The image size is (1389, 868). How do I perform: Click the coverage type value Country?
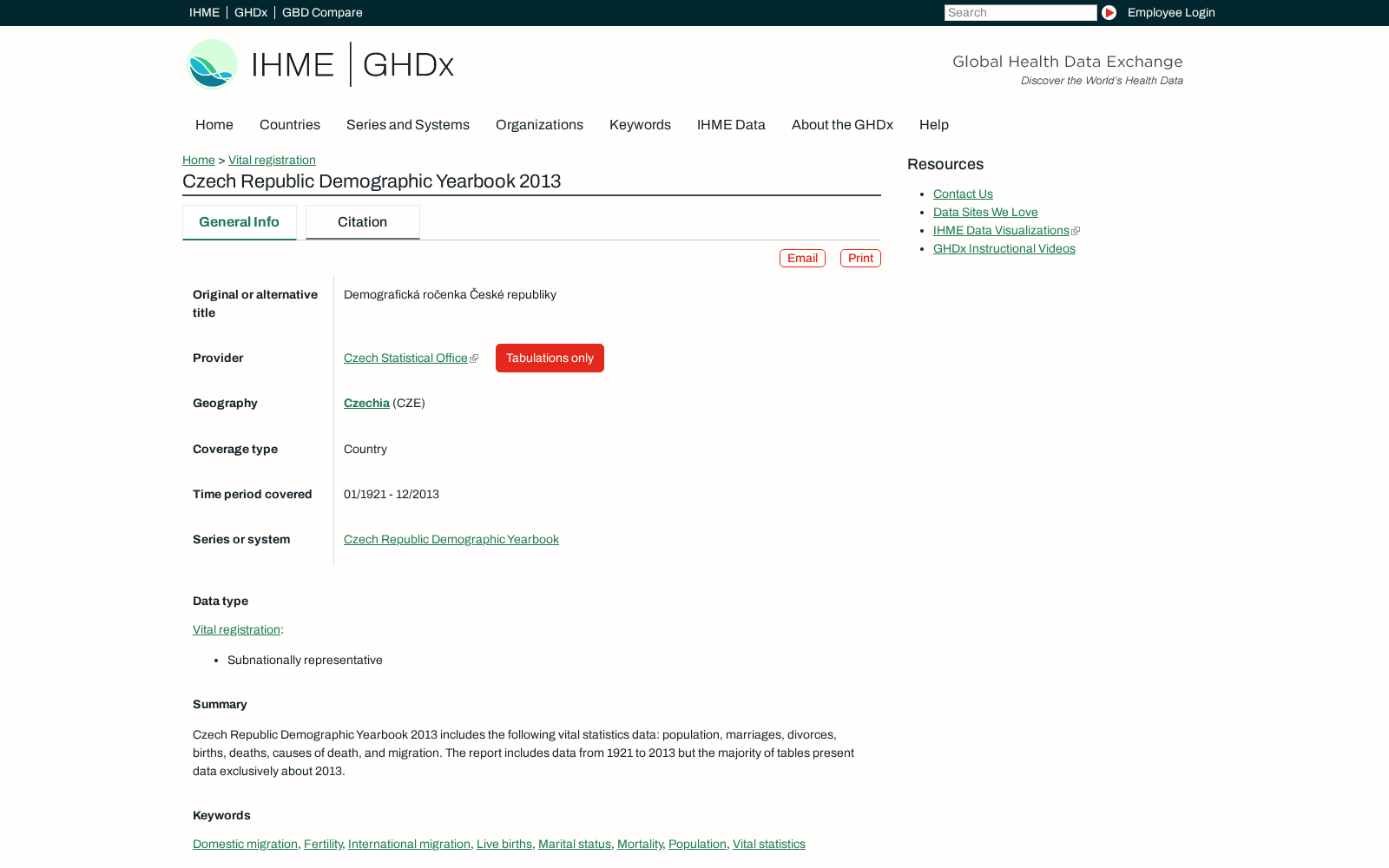[x=365, y=450]
